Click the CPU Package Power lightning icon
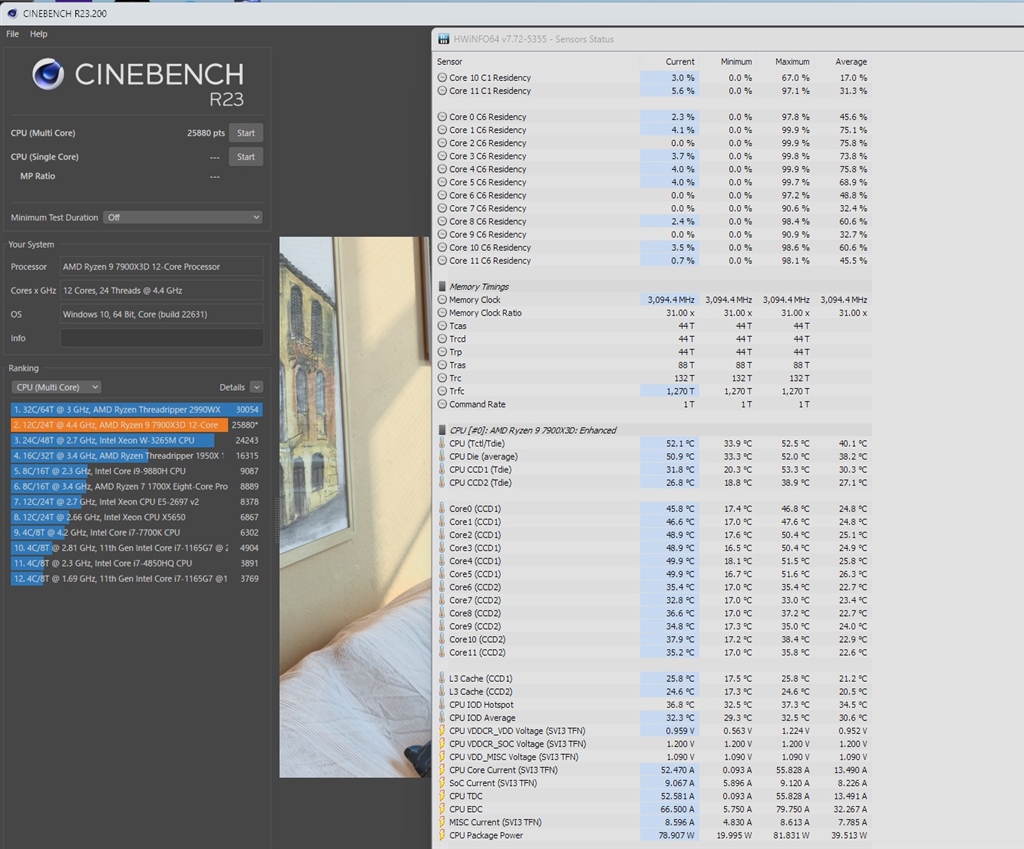This screenshot has width=1024, height=849. [x=442, y=835]
